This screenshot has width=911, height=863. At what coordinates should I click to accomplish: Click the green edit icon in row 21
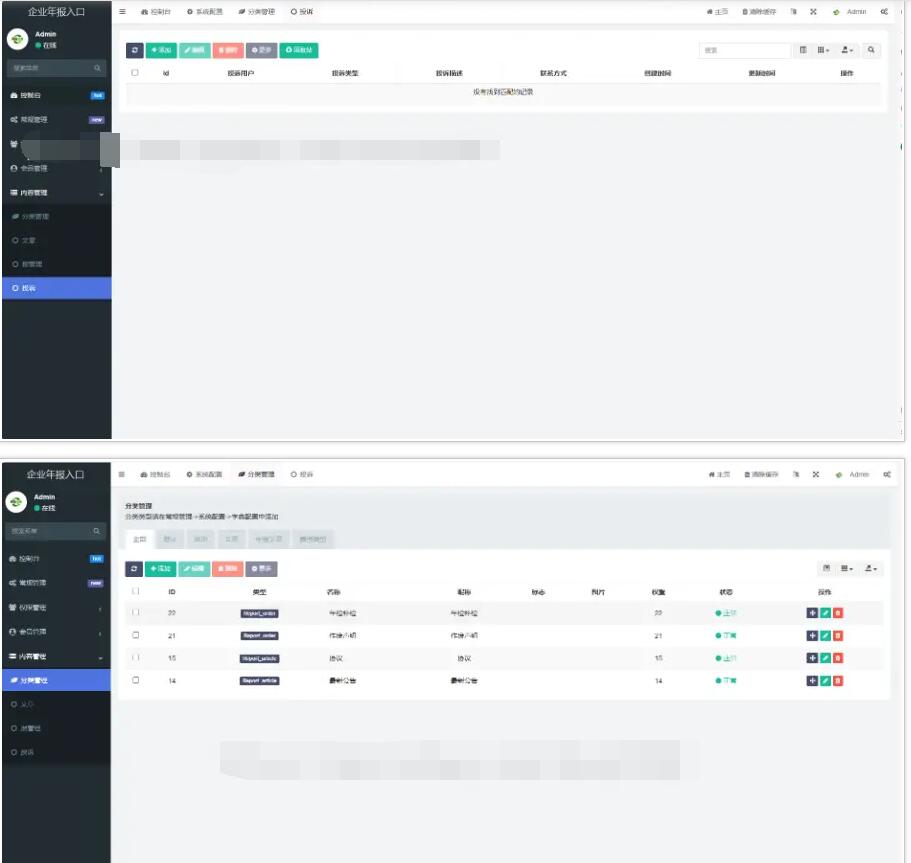pyautogui.click(x=825, y=635)
